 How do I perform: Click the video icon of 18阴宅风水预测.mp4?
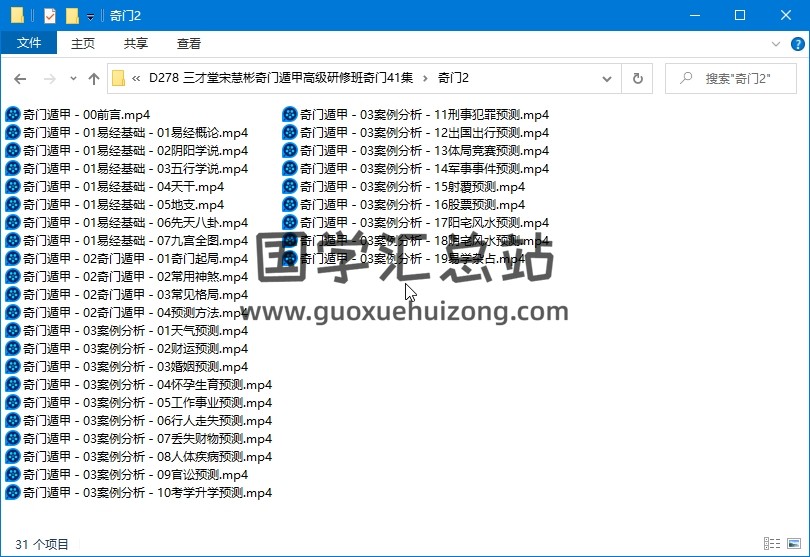(x=290, y=240)
